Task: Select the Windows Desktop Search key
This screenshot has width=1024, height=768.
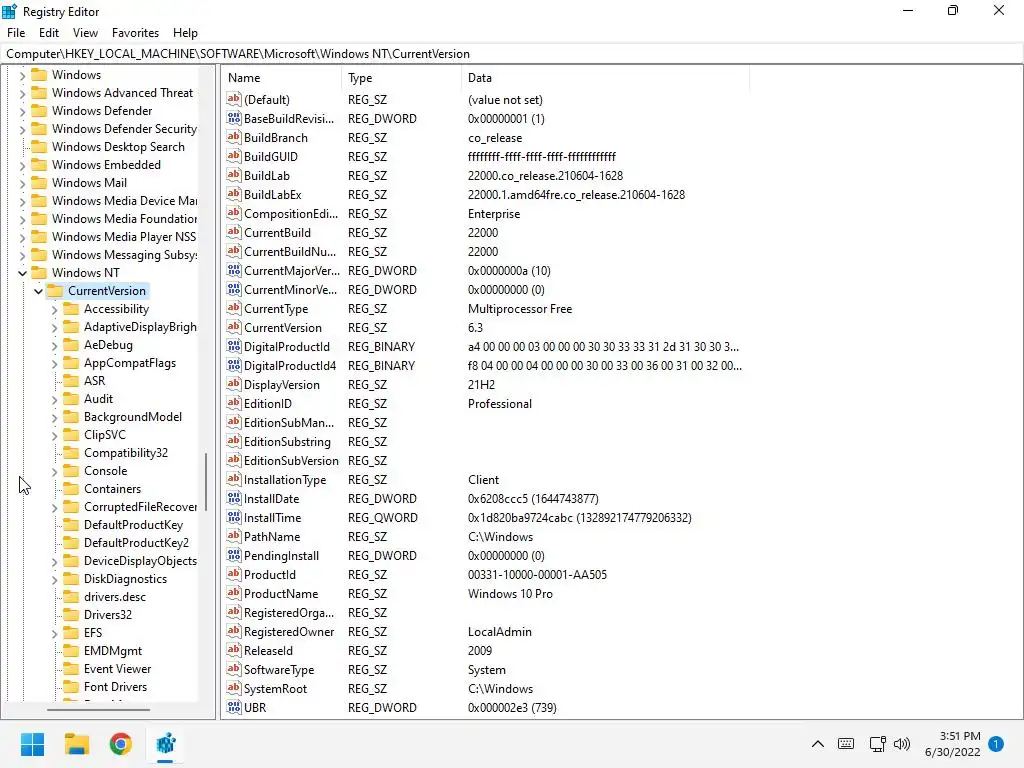Action: [x=118, y=146]
